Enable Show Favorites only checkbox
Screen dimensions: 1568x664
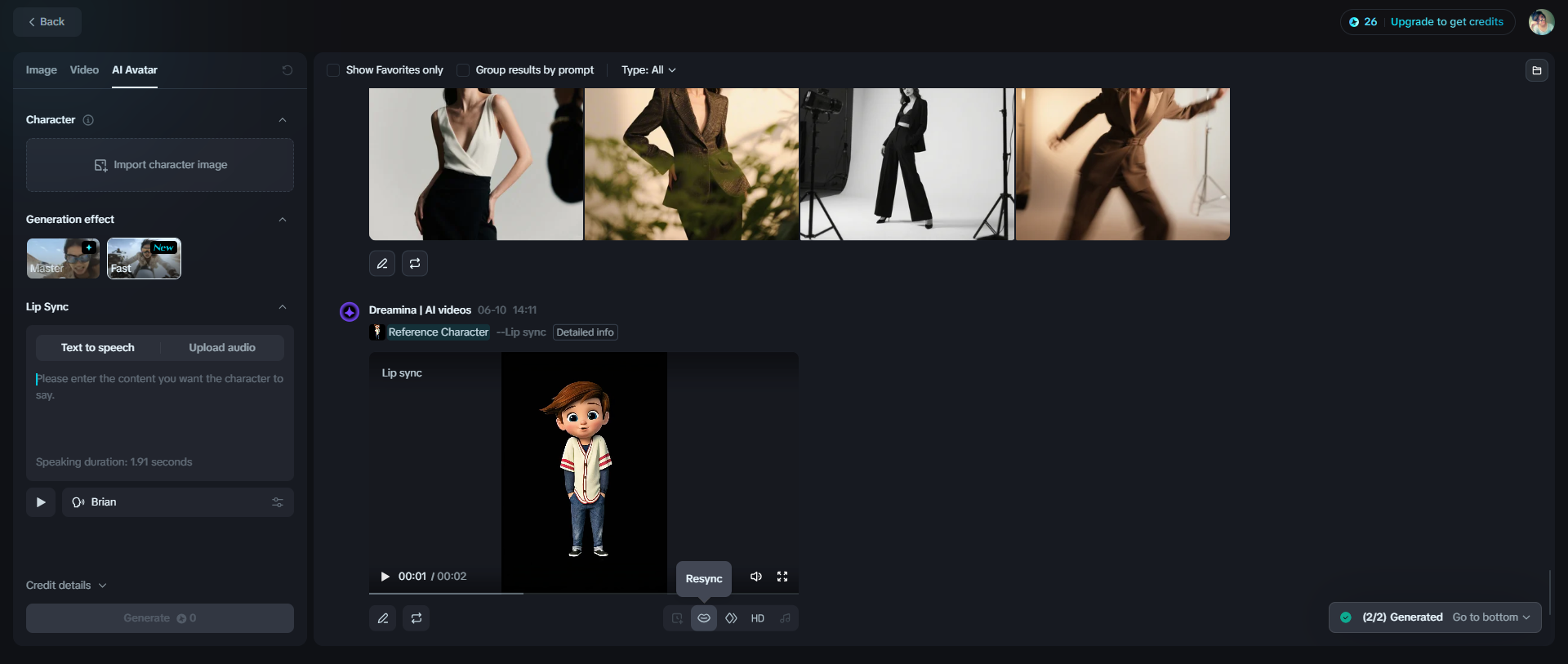pyautogui.click(x=333, y=70)
